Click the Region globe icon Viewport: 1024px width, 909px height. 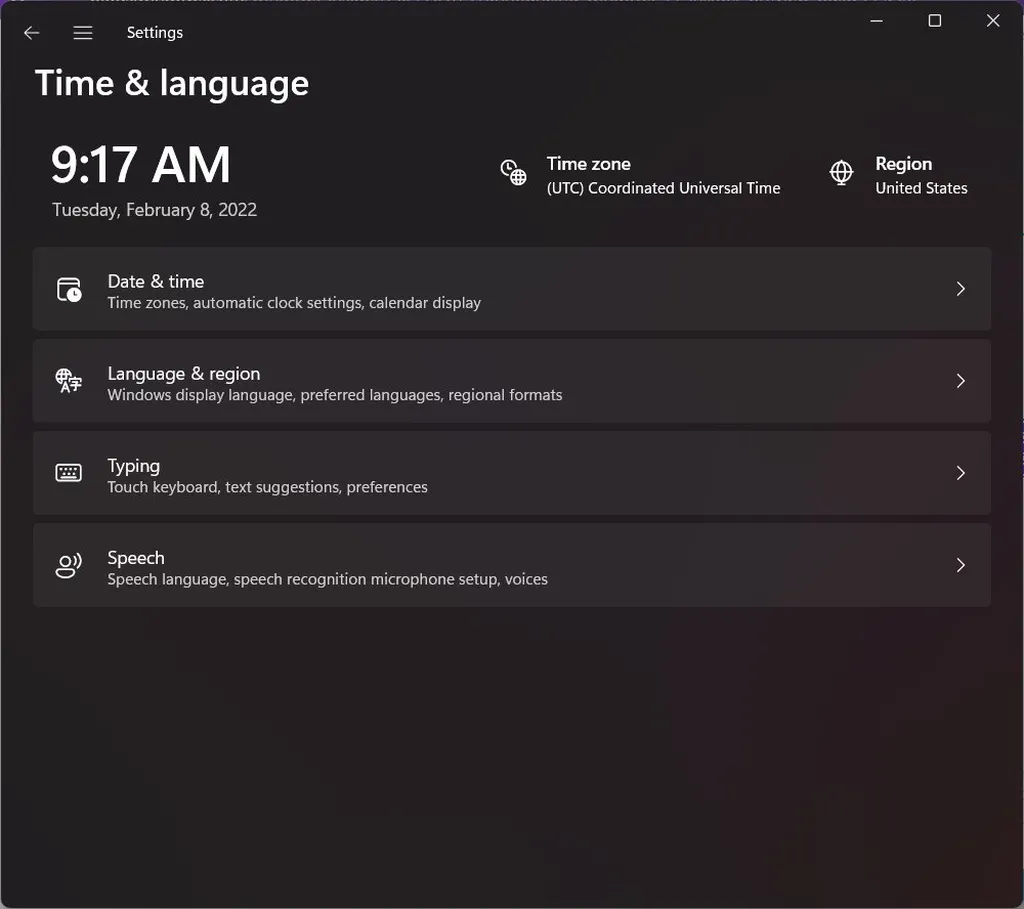click(x=841, y=172)
